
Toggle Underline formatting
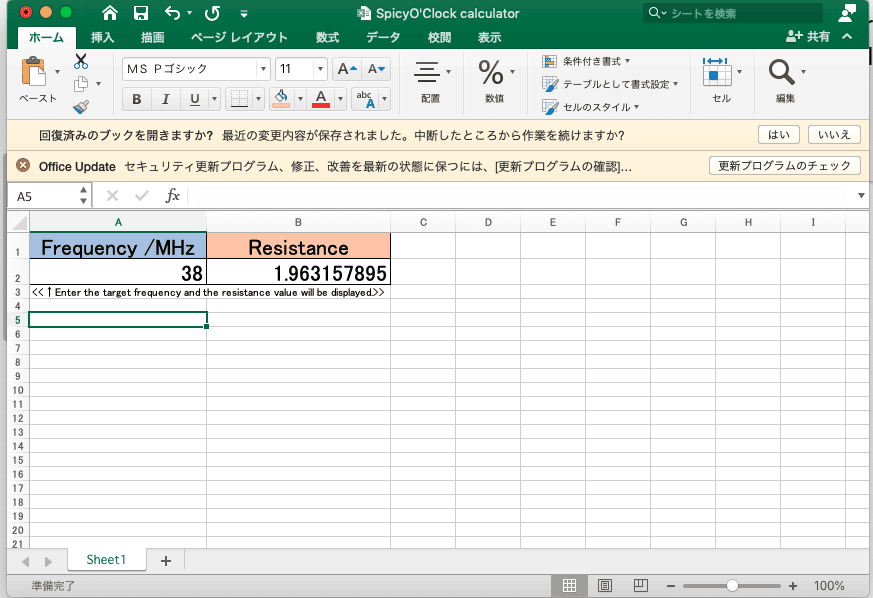(194, 99)
